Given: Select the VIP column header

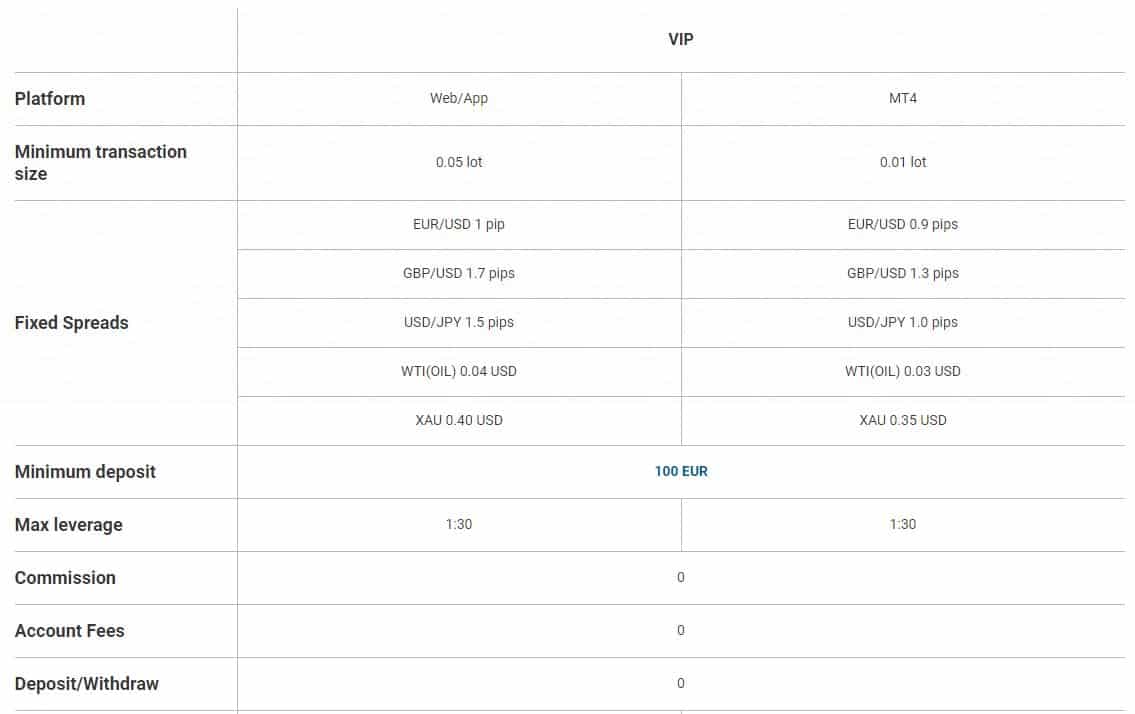Looking at the screenshot, I should pyautogui.click(x=681, y=40).
